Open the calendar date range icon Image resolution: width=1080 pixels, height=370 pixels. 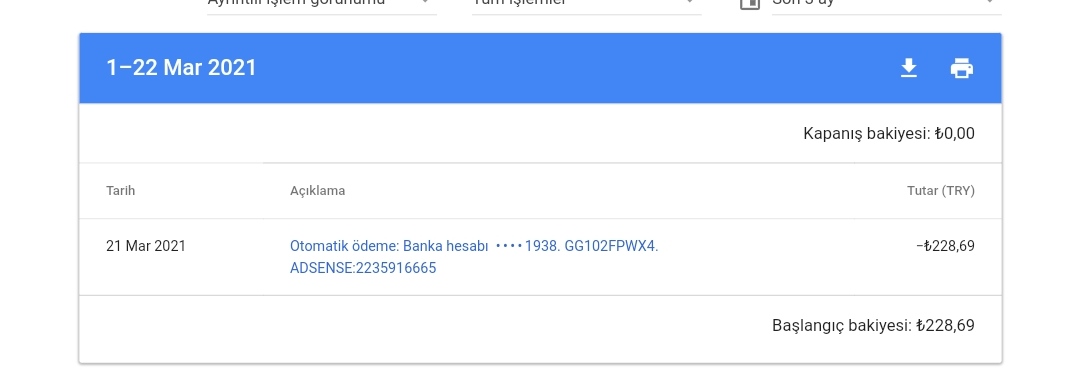click(749, 3)
